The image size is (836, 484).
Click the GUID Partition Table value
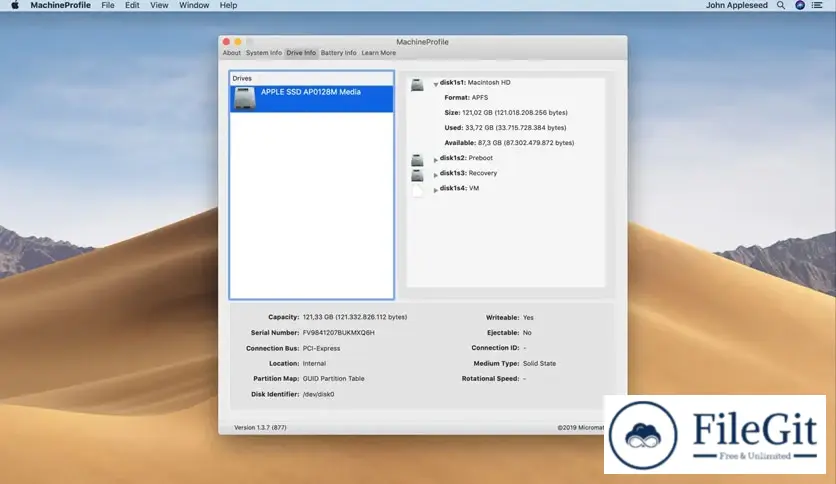click(334, 378)
